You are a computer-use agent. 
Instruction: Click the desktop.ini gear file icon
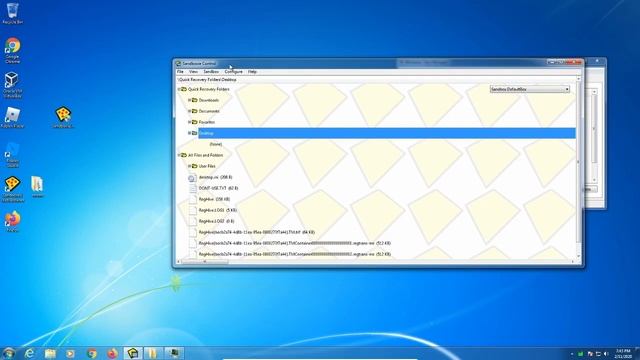(x=192, y=178)
